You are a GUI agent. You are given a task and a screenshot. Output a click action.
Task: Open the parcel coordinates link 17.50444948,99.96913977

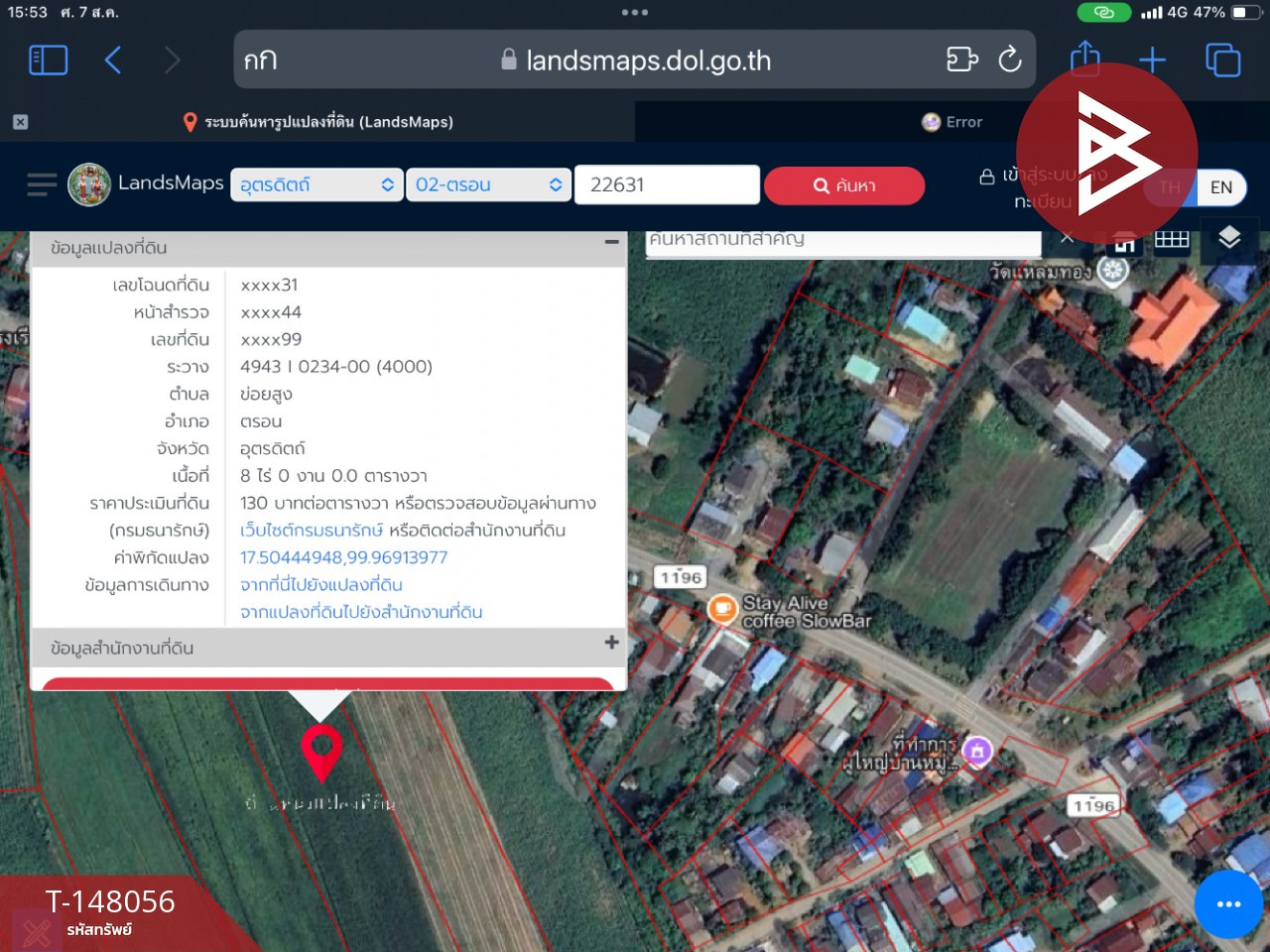coord(343,557)
